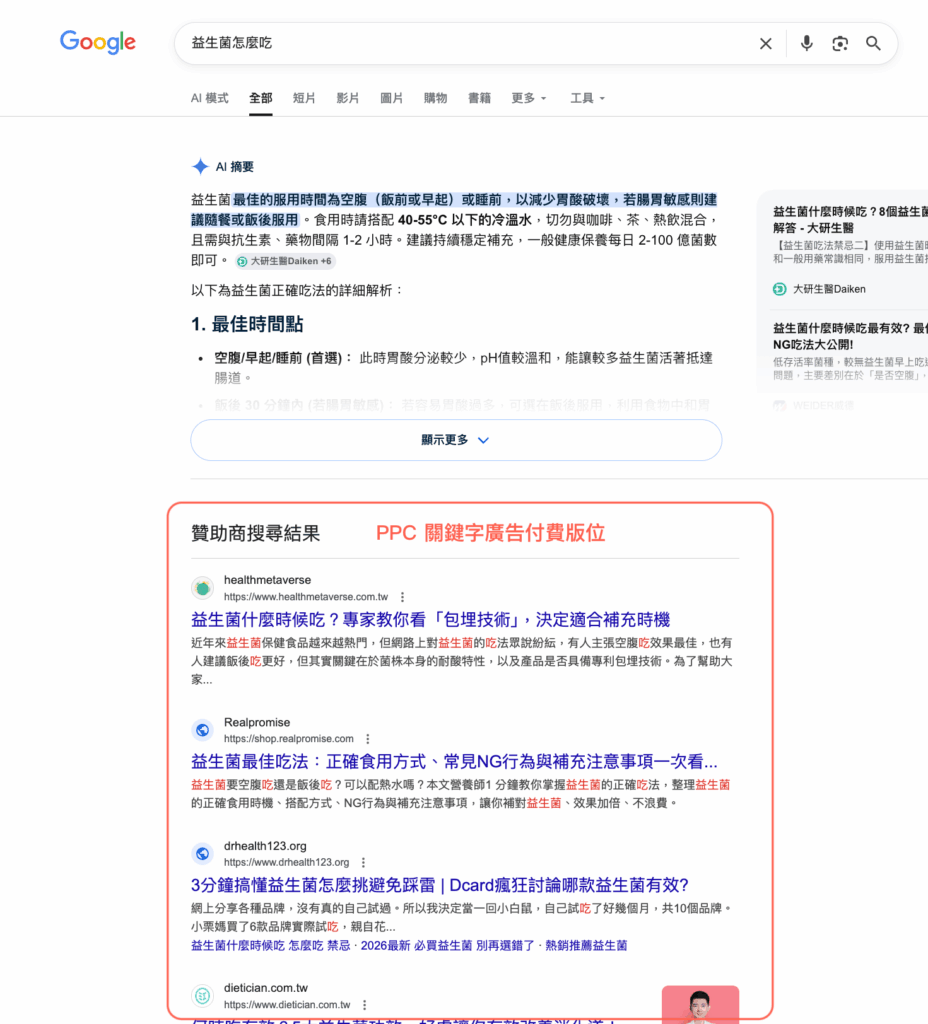
Task: Switch to the AI 模式 tab
Action: click(x=210, y=98)
